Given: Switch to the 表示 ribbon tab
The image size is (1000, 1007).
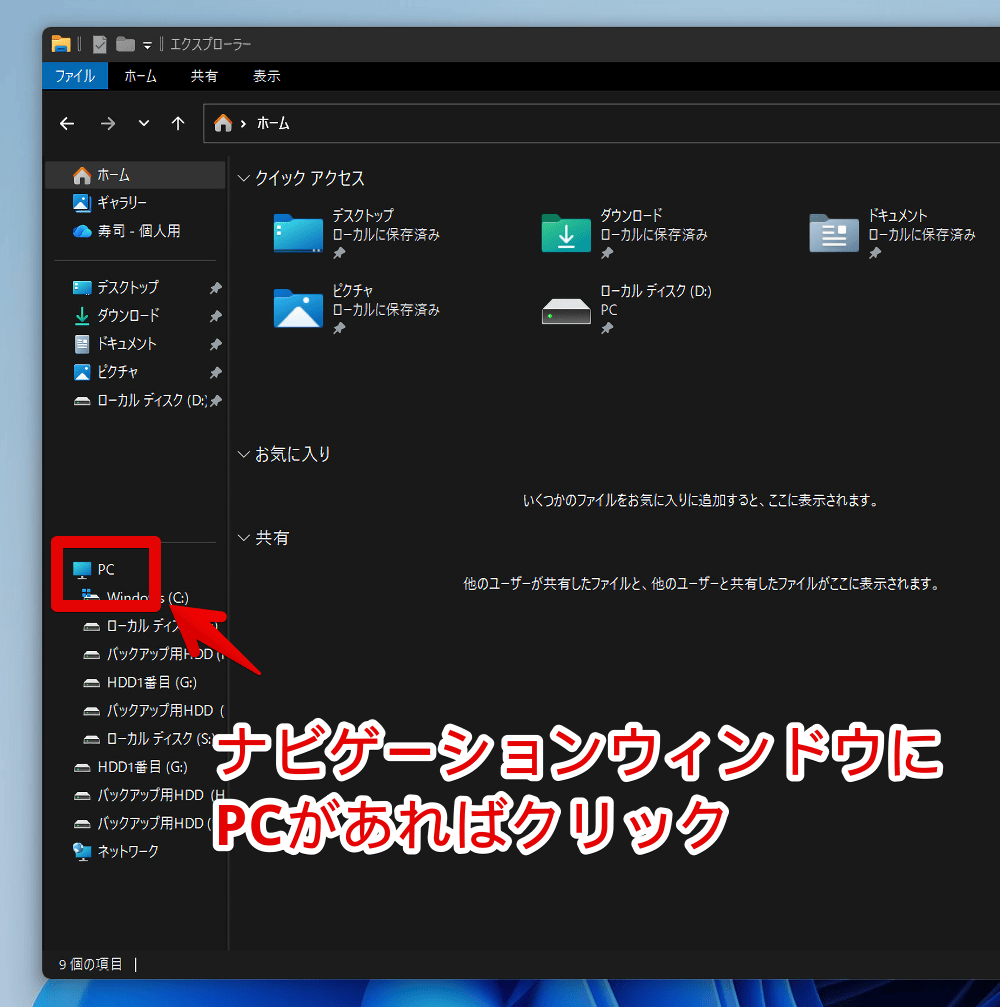Looking at the screenshot, I should (266, 76).
